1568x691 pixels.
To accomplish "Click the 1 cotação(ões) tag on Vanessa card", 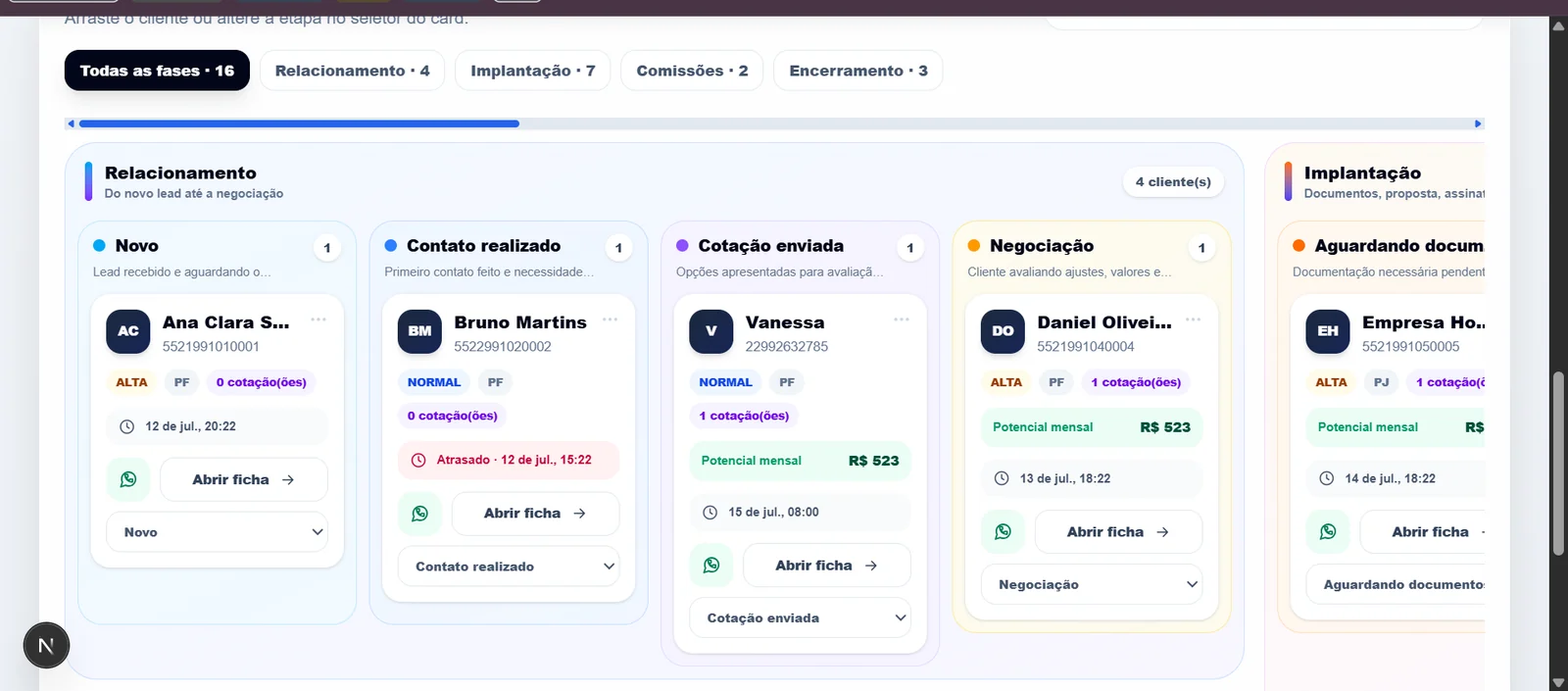I will 744,416.
